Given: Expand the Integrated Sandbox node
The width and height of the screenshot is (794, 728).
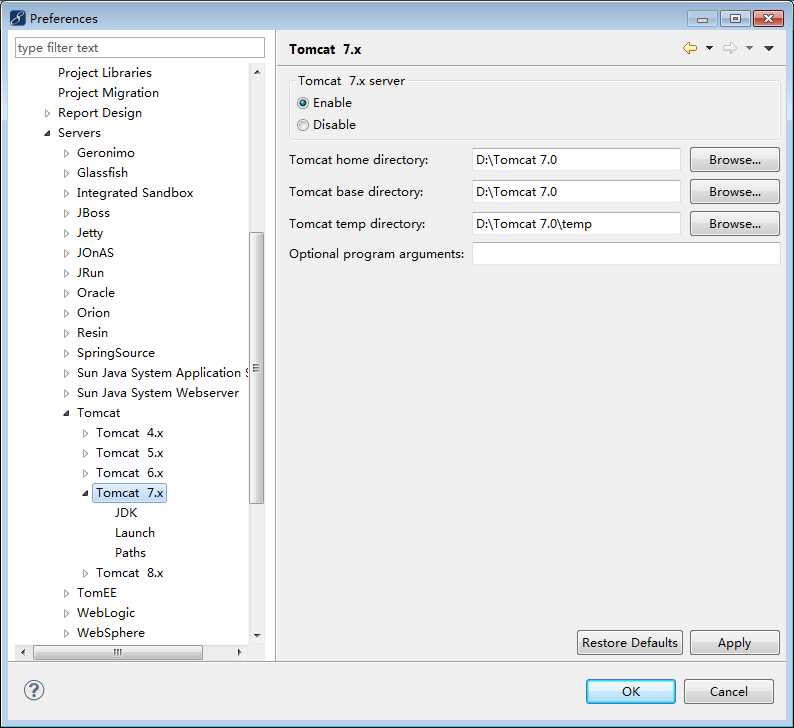Looking at the screenshot, I should pos(66,193).
